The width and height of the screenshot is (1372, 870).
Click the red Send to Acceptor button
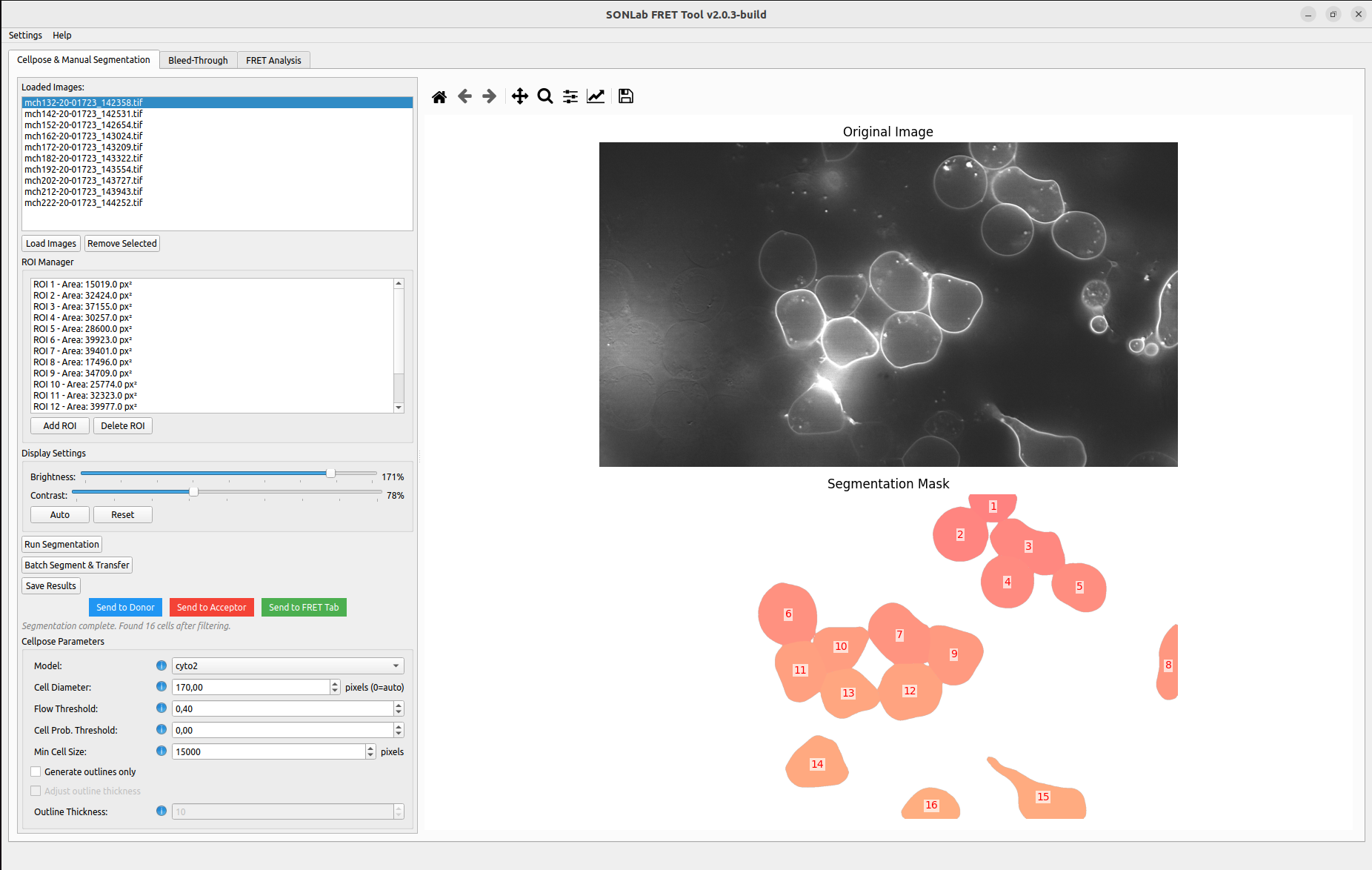212,607
